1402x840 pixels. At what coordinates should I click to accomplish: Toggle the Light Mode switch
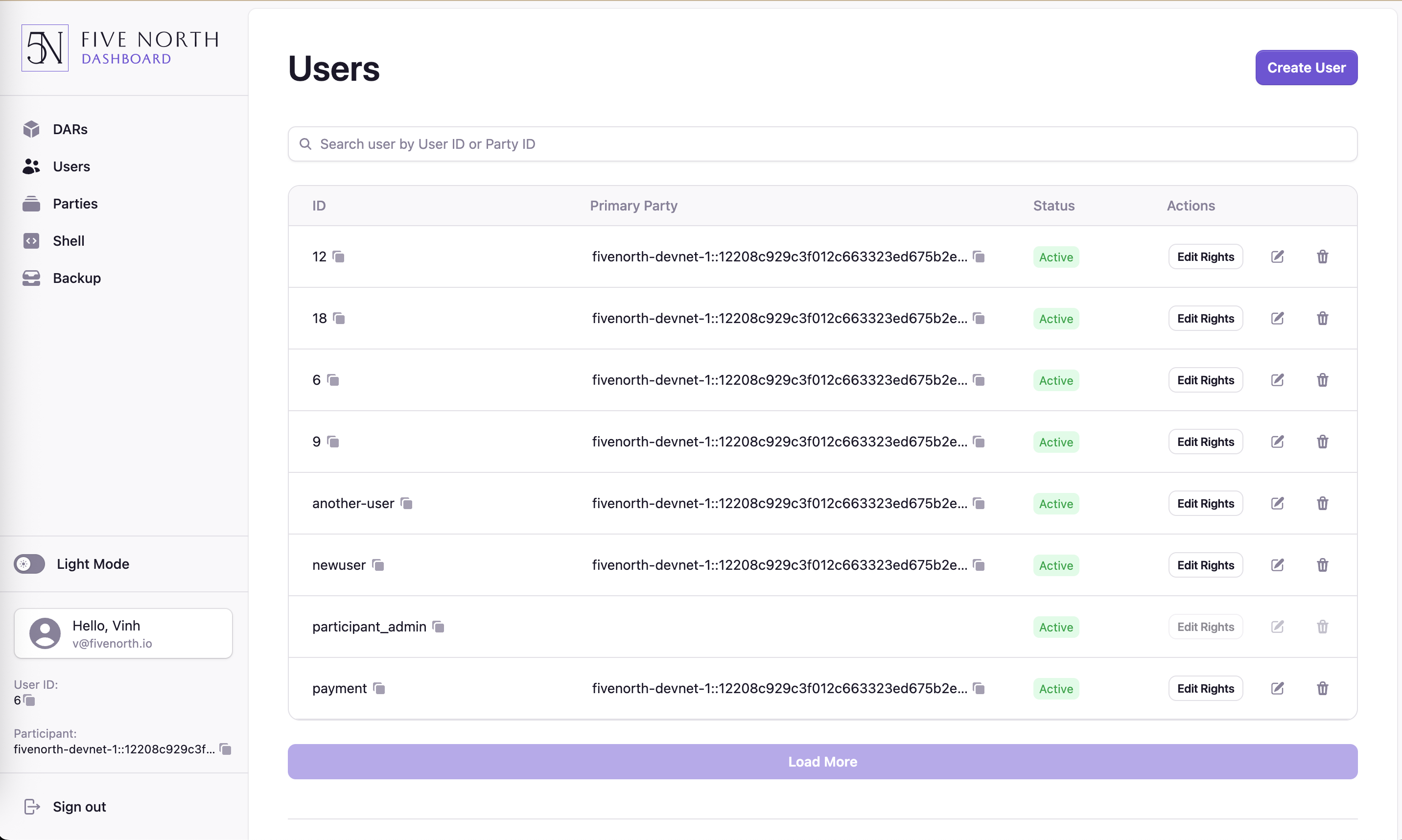coord(29,564)
